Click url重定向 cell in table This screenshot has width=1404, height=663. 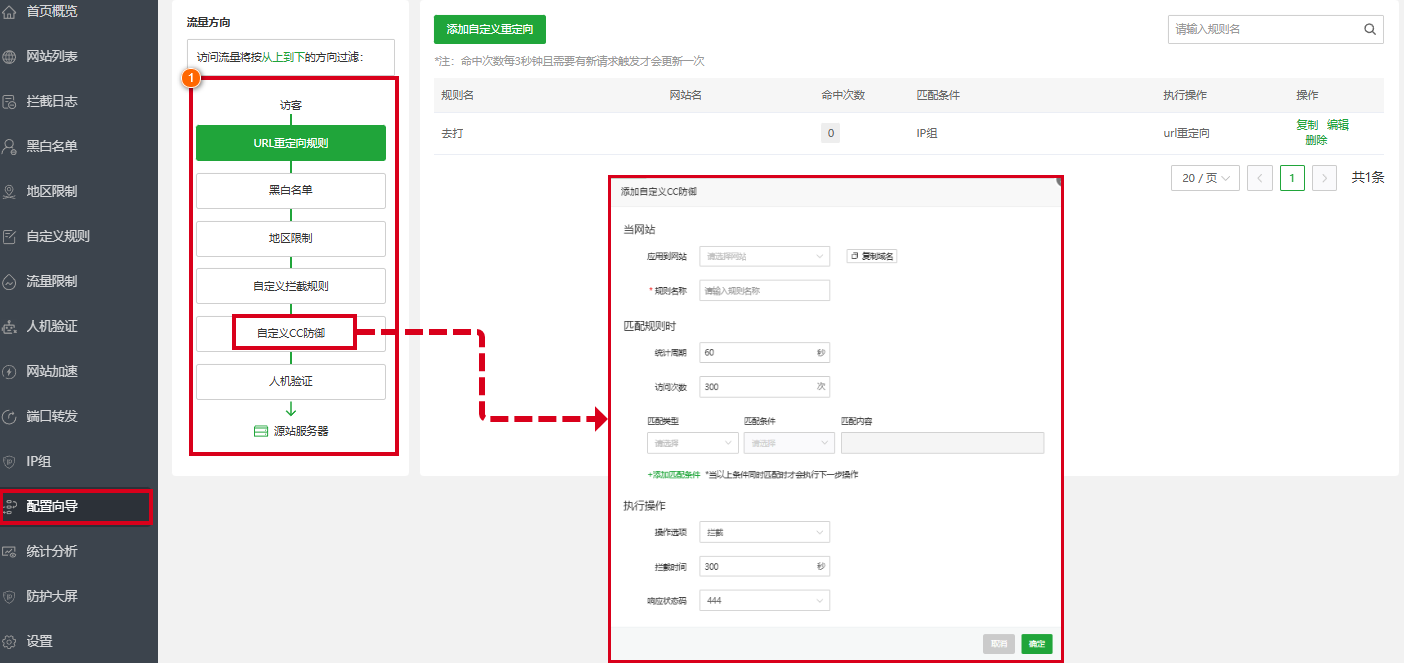coord(1187,133)
